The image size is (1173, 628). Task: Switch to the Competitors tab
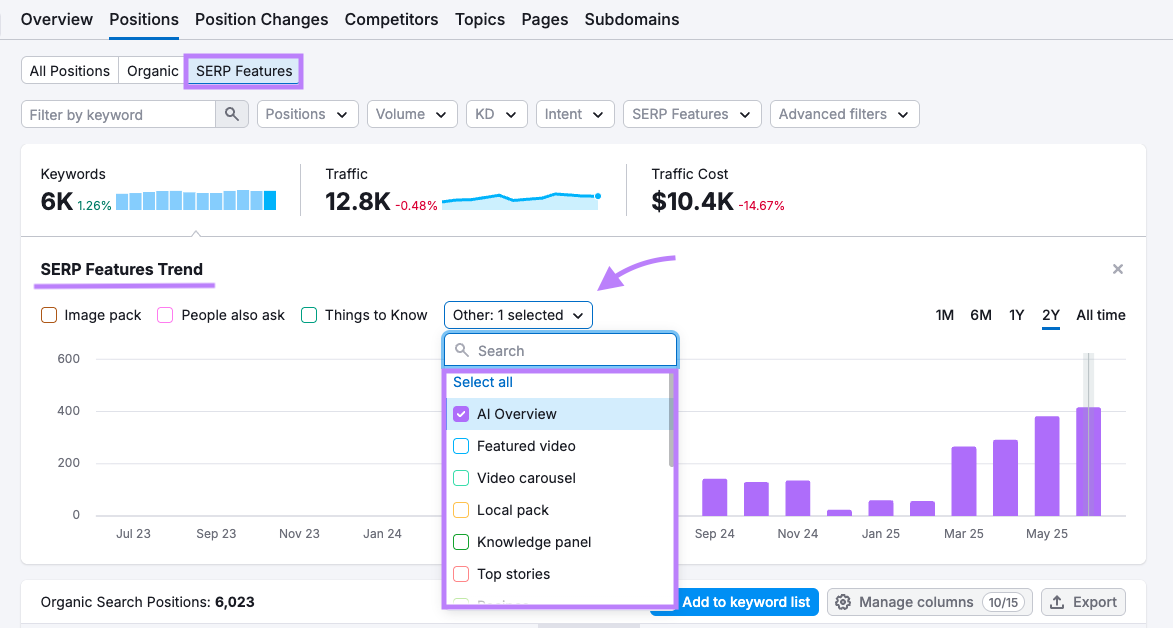391,19
